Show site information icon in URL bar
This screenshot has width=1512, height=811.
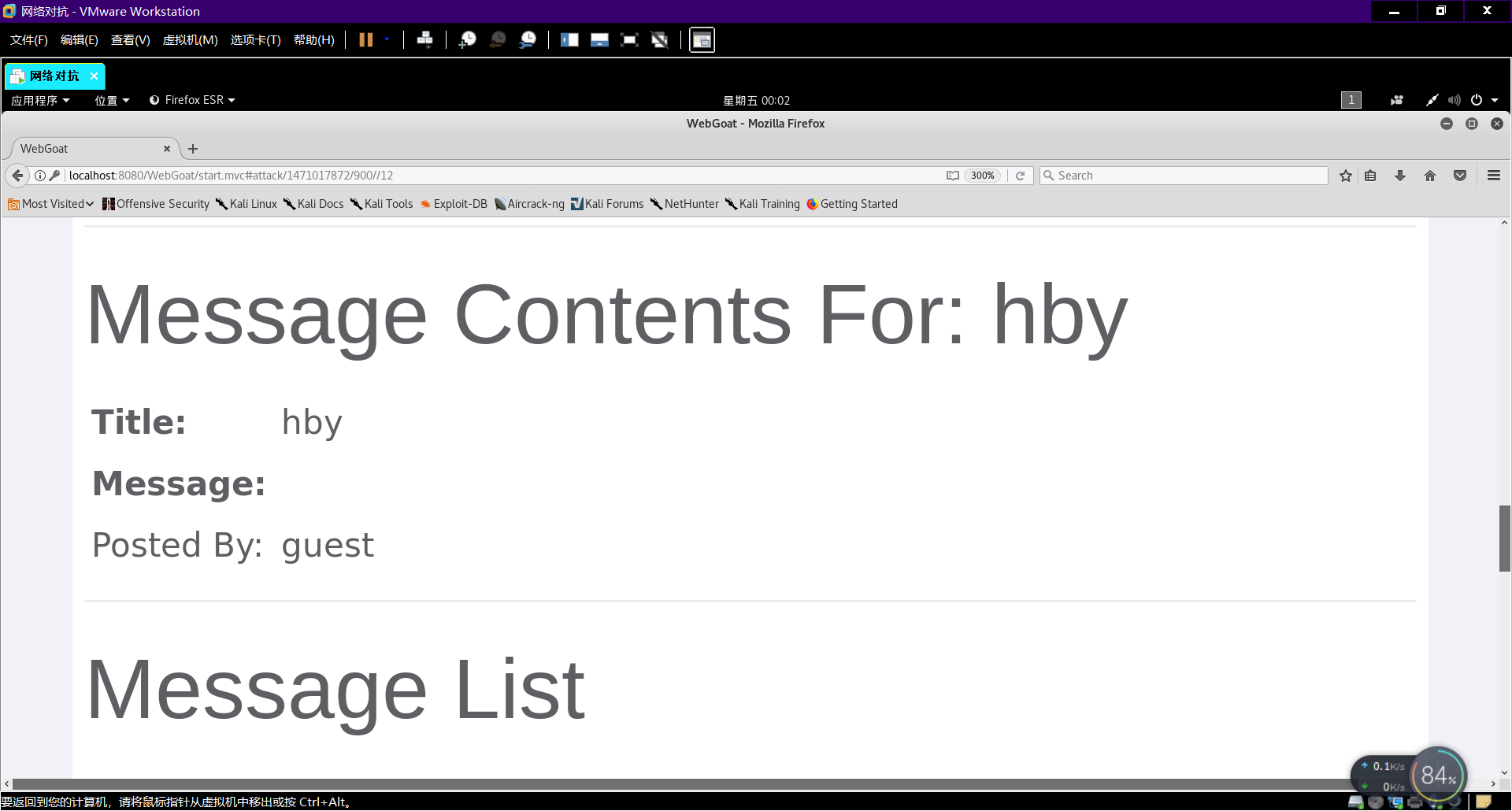pos(39,176)
